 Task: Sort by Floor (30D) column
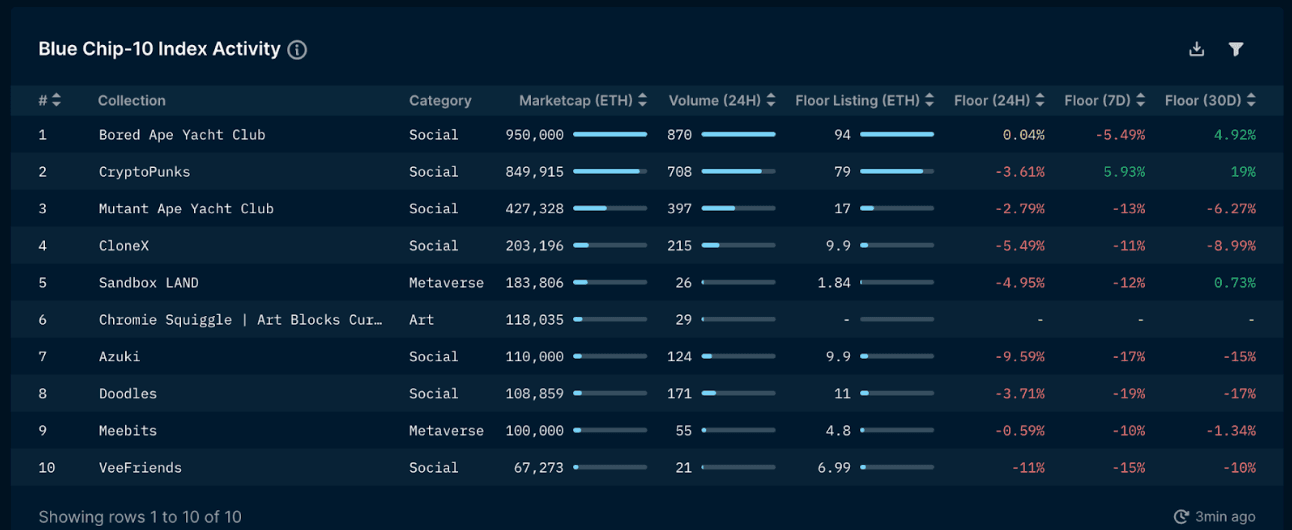(1251, 100)
